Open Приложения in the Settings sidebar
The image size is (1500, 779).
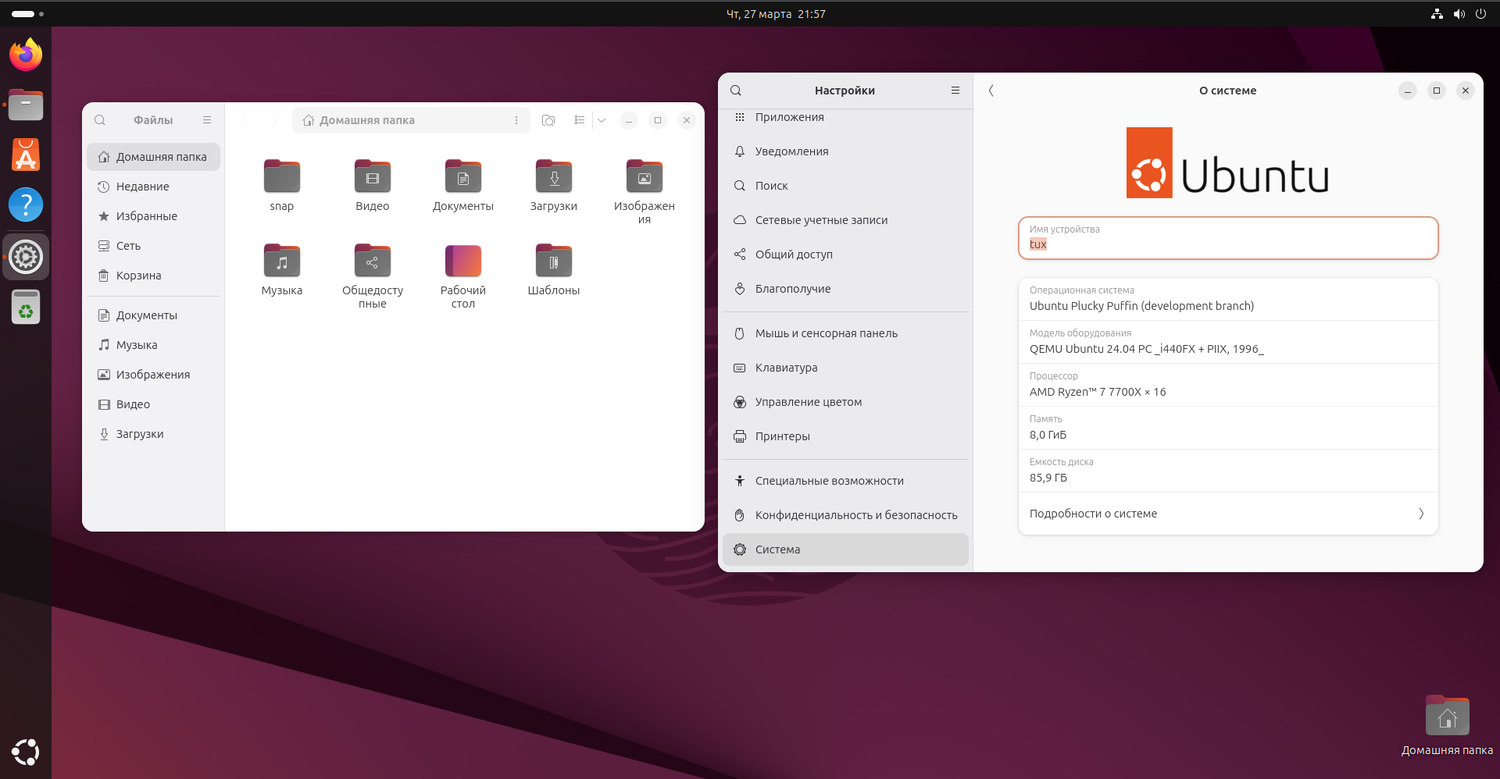point(845,117)
